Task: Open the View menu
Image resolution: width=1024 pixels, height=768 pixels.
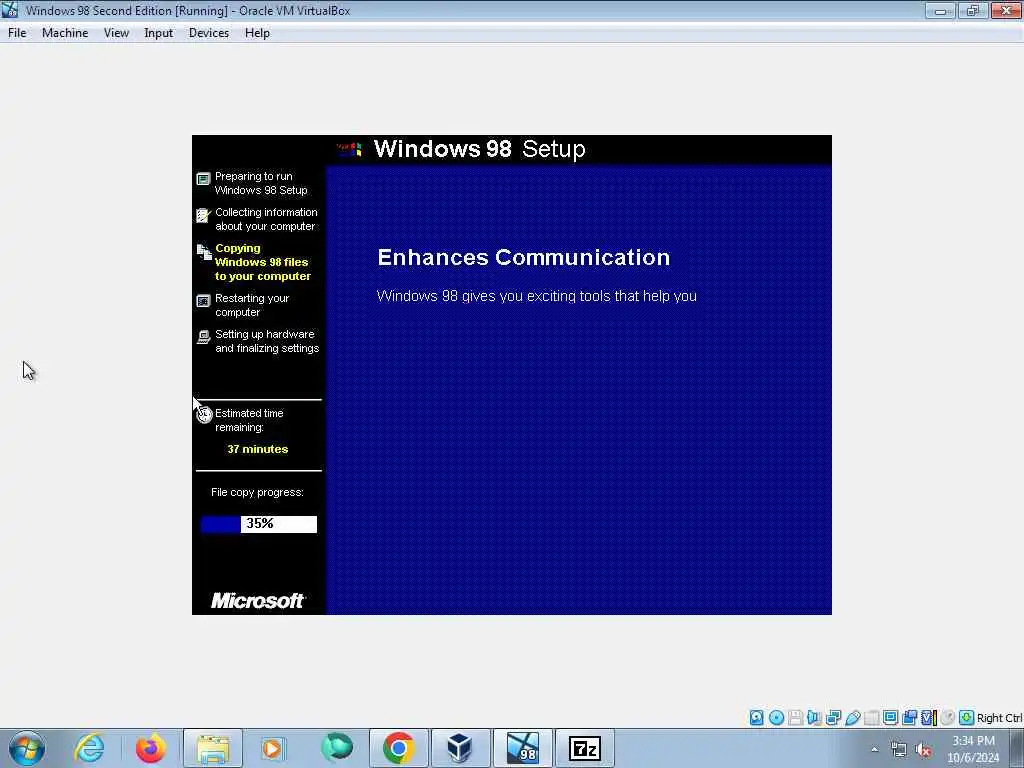Action: pos(116,33)
